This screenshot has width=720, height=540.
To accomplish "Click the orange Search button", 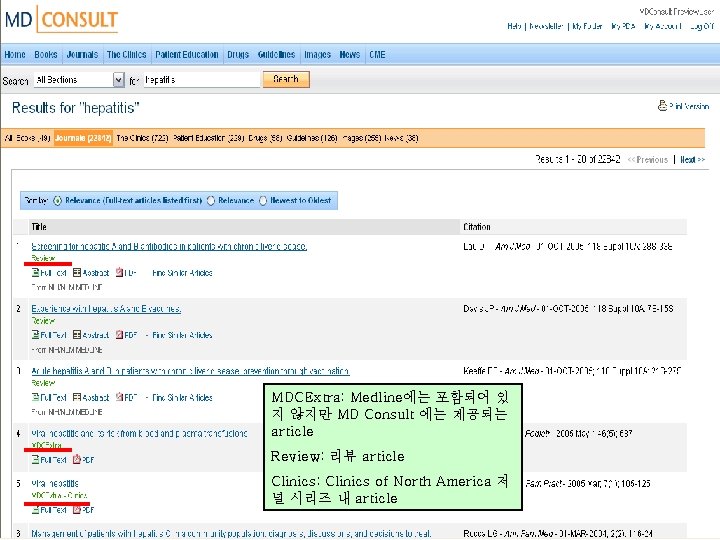I will [x=286, y=79].
